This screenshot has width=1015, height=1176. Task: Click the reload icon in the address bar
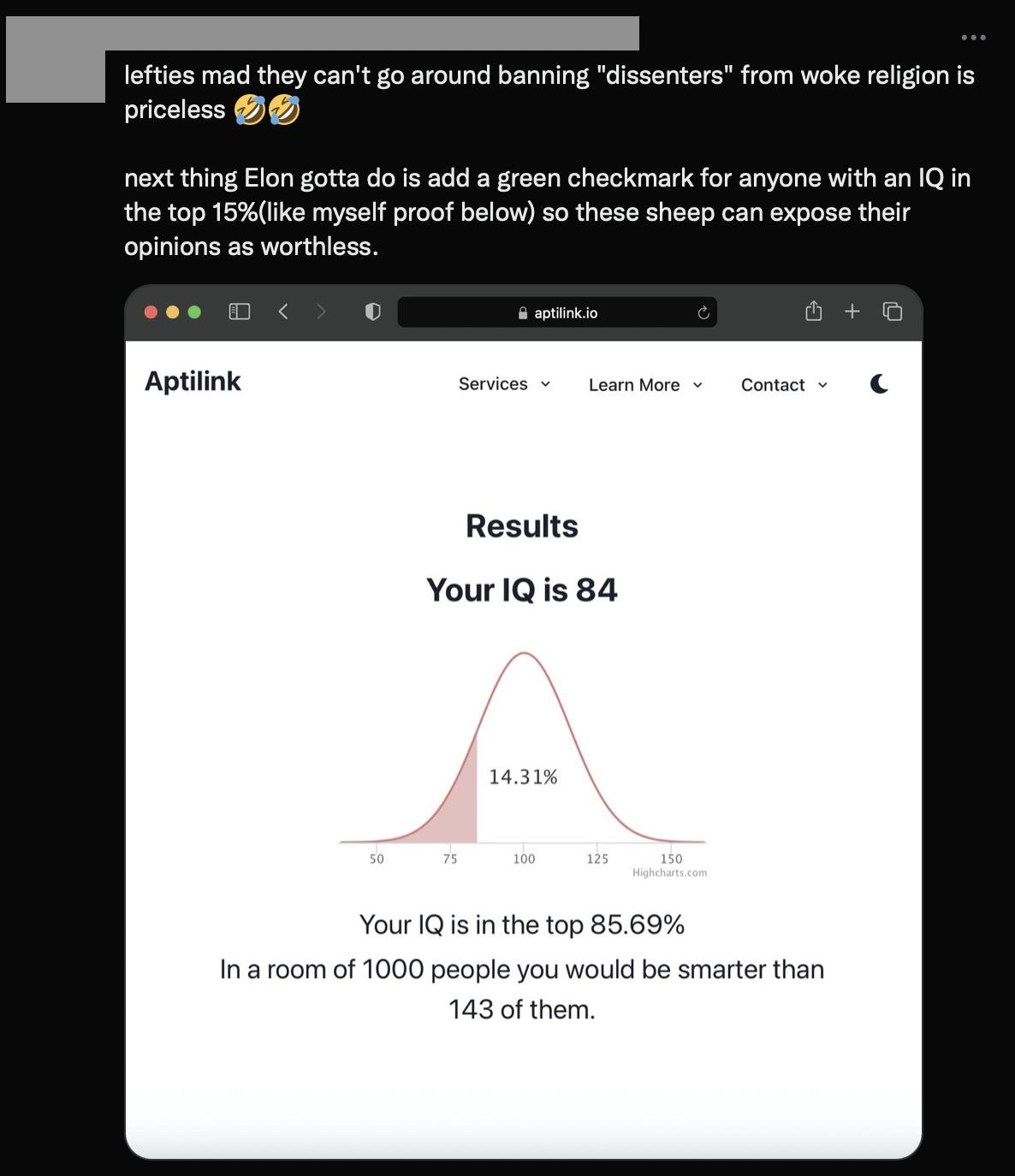pos(702,312)
